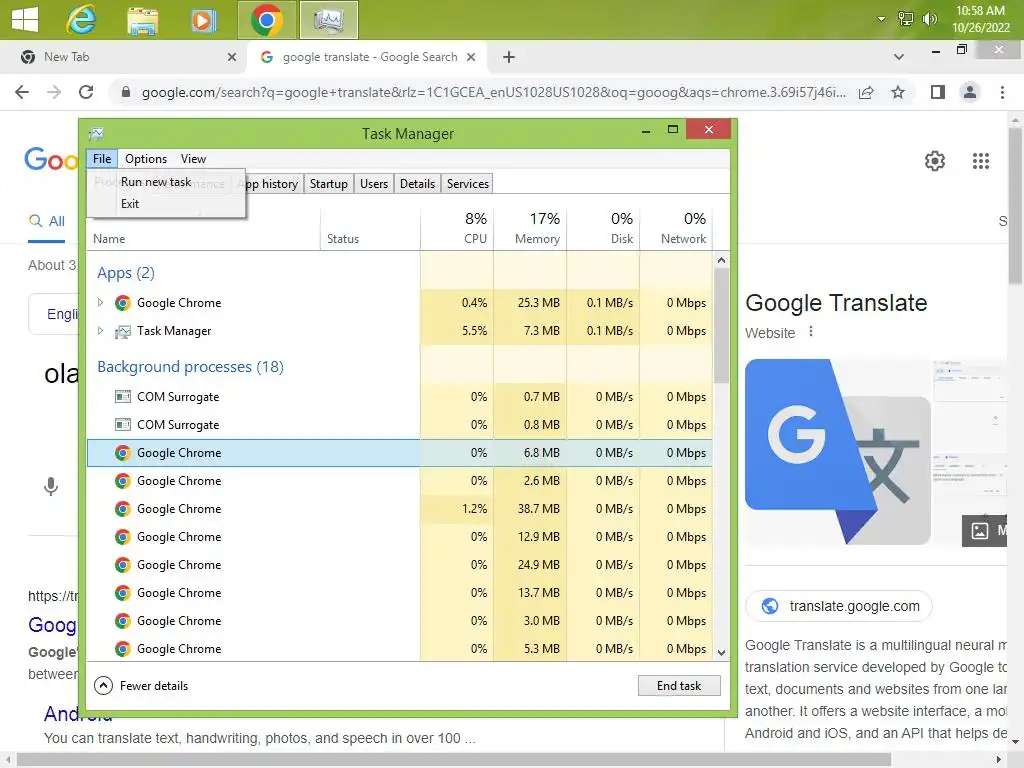Choose Run new task from File menu

(155, 182)
